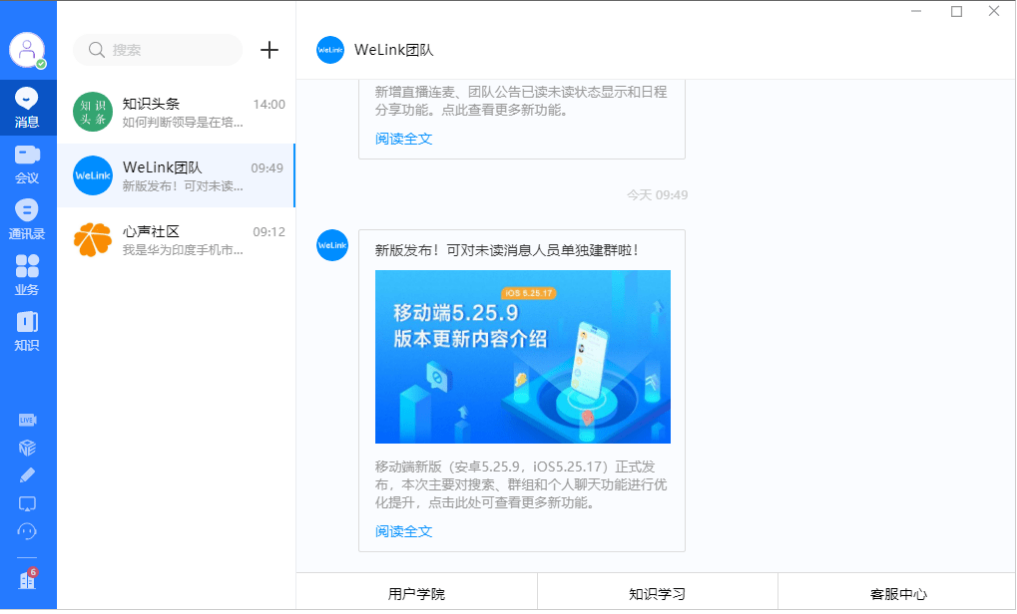Open the LIVE broadcast icon in sidebar
This screenshot has width=1017, height=614.
(27, 420)
